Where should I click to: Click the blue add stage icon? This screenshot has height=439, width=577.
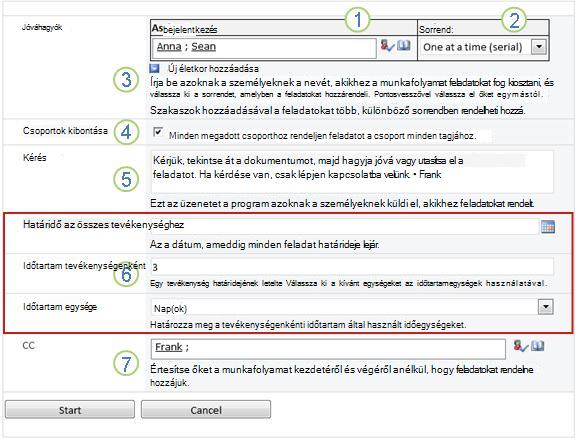pyautogui.click(x=155, y=68)
